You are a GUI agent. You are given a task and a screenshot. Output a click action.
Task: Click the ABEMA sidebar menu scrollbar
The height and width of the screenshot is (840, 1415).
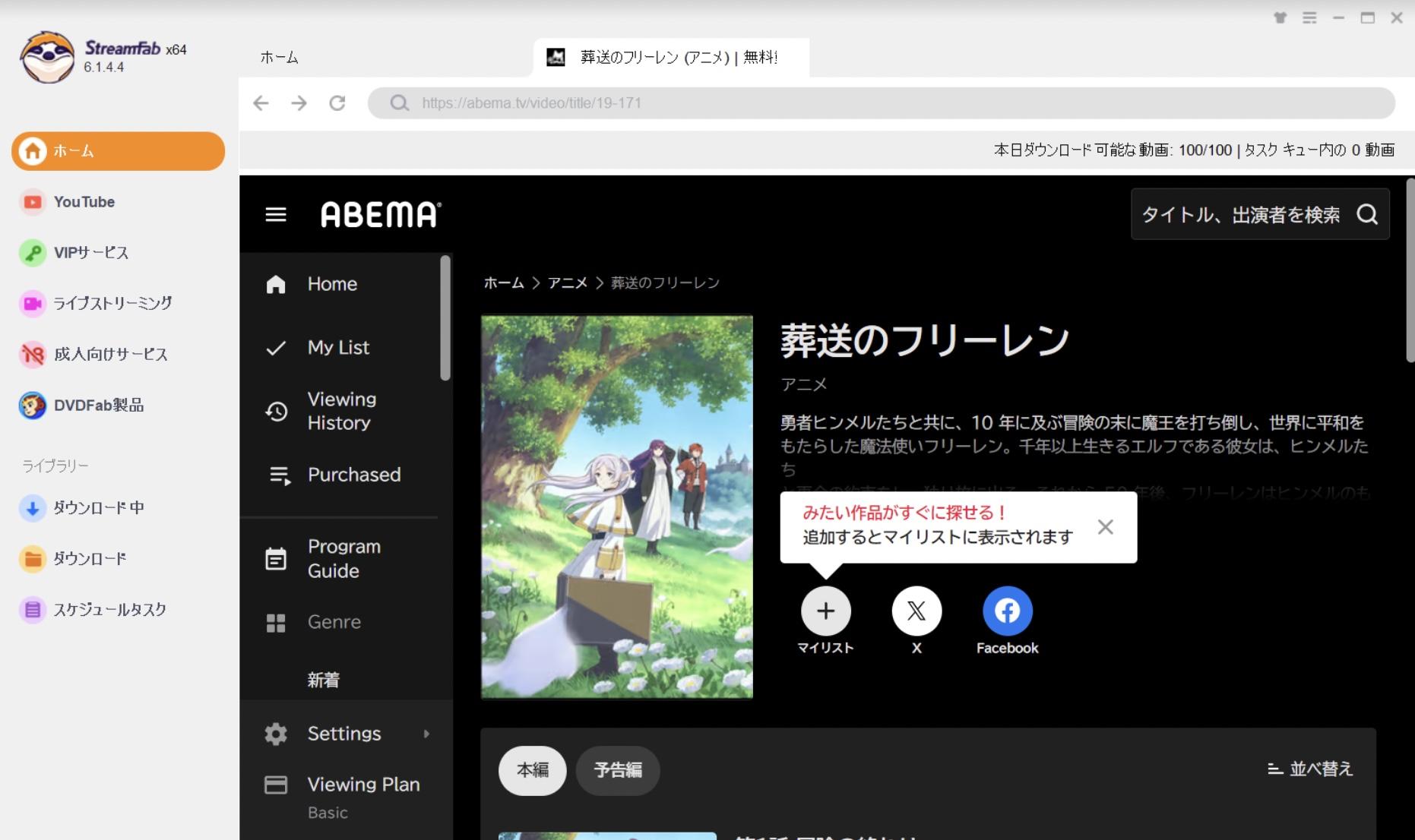point(445,318)
